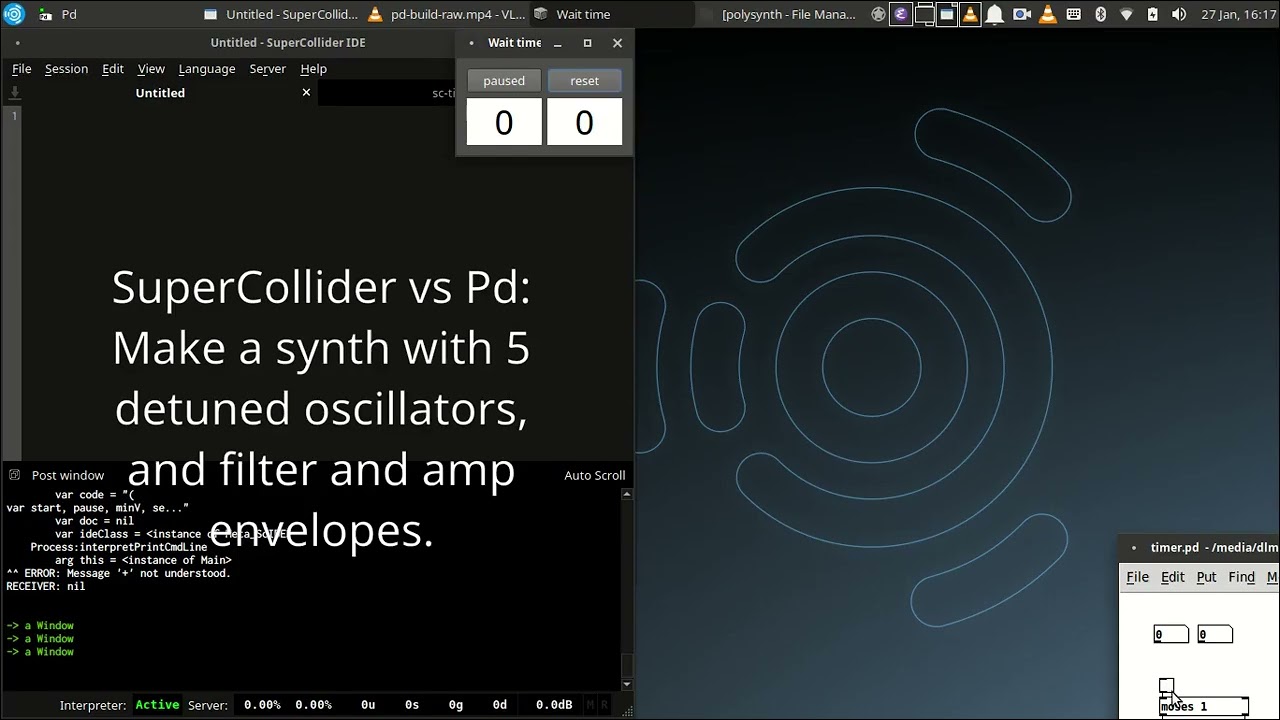Open the Bluetooth tray icon
This screenshot has height=720, width=1280.
point(1100,14)
